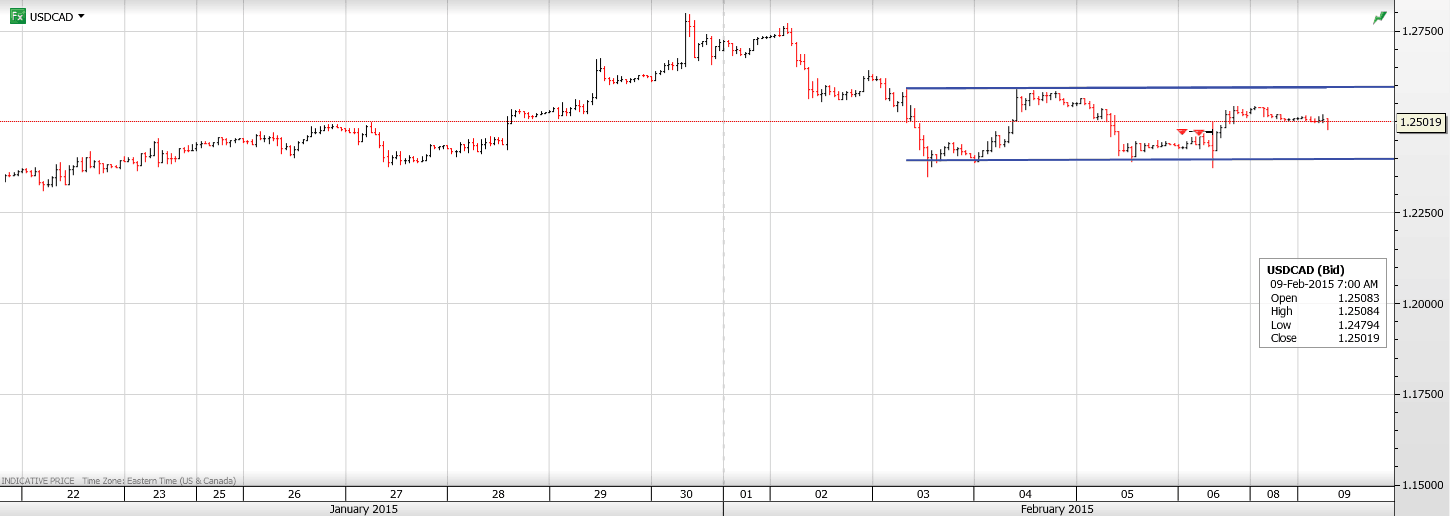Click date 04 on the time axis
Screen dimensions: 1450x516
click(x=1025, y=494)
